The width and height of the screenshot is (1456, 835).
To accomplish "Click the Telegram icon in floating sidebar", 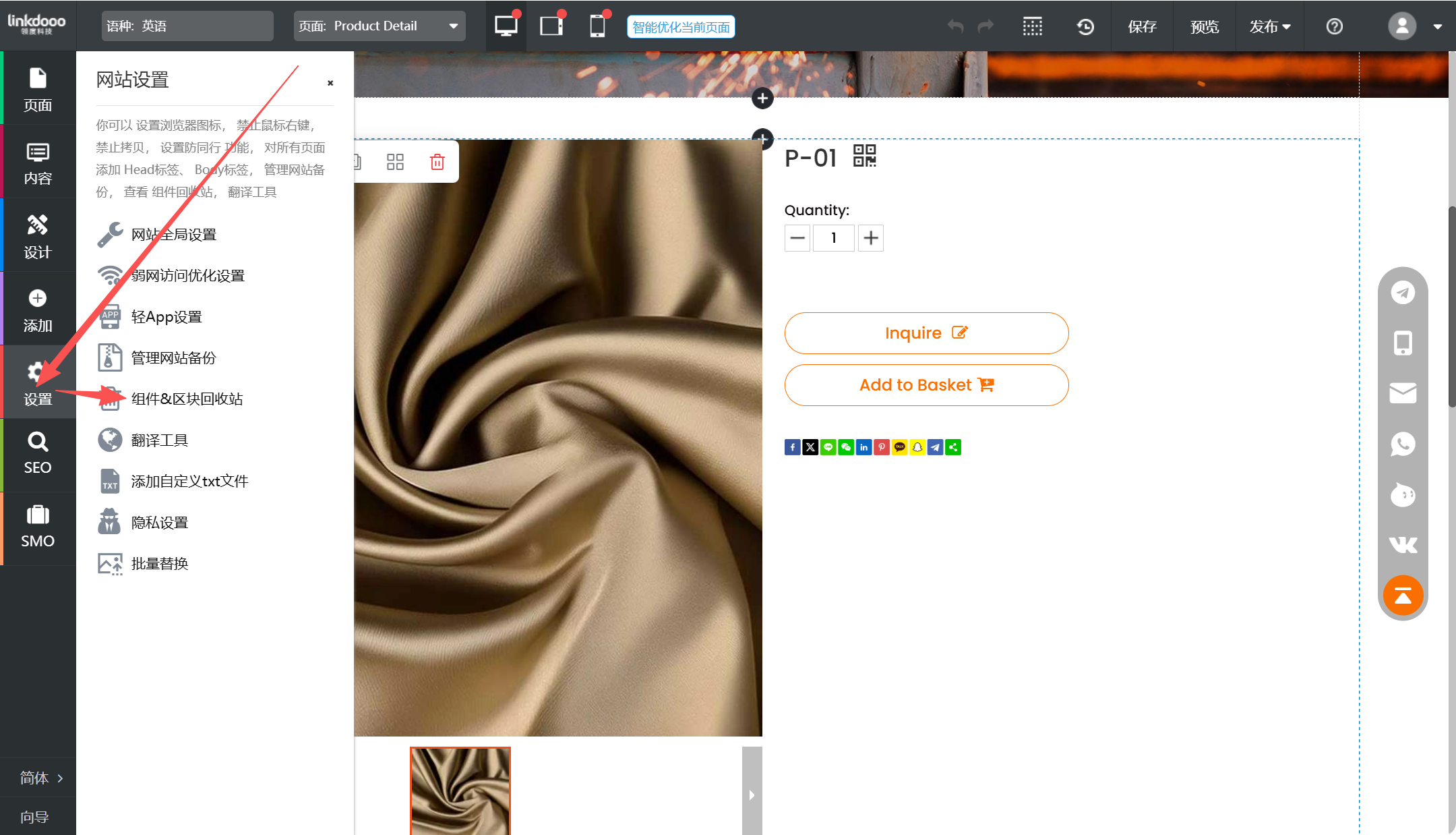I will (1403, 293).
